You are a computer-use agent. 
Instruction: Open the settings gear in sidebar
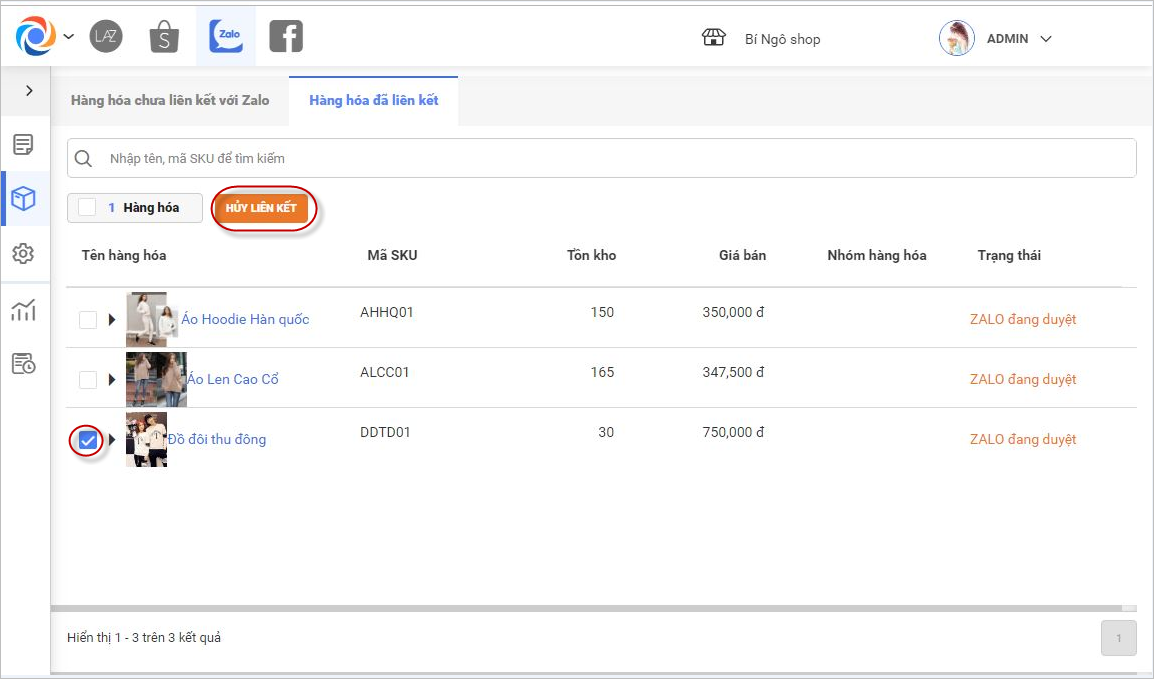coord(23,254)
